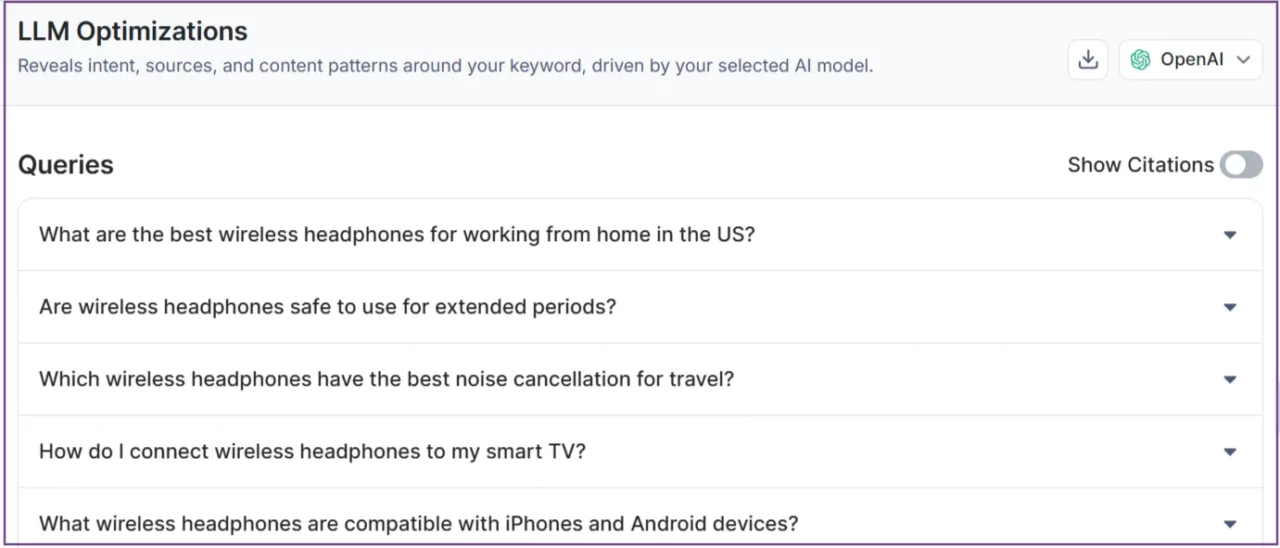
Task: Click the OpenAI model name label
Action: pyautogui.click(x=1191, y=60)
